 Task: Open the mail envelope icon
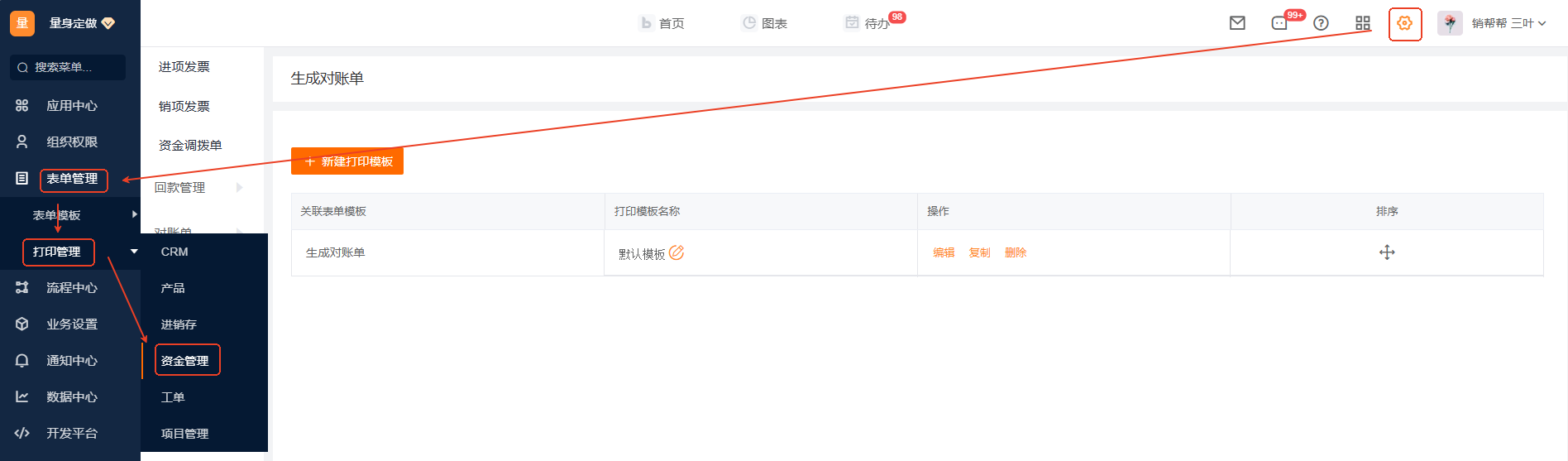pyautogui.click(x=1237, y=23)
